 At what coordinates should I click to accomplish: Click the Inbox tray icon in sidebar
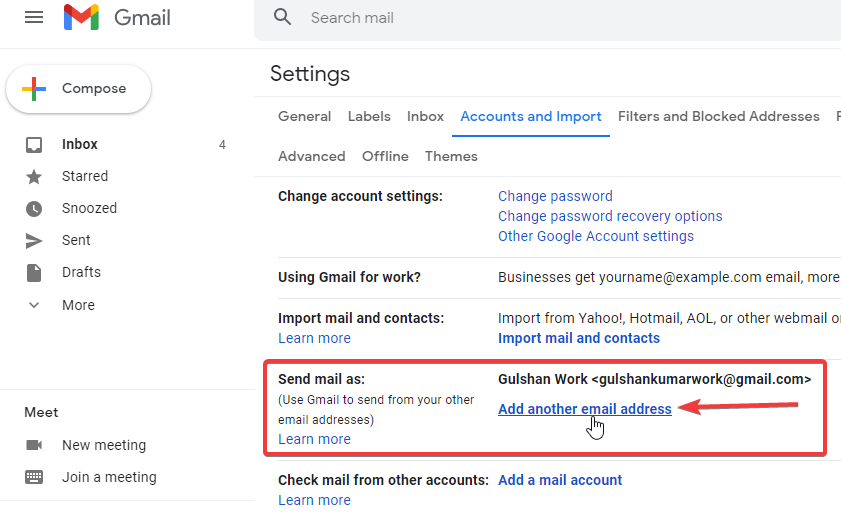pyautogui.click(x=34, y=144)
